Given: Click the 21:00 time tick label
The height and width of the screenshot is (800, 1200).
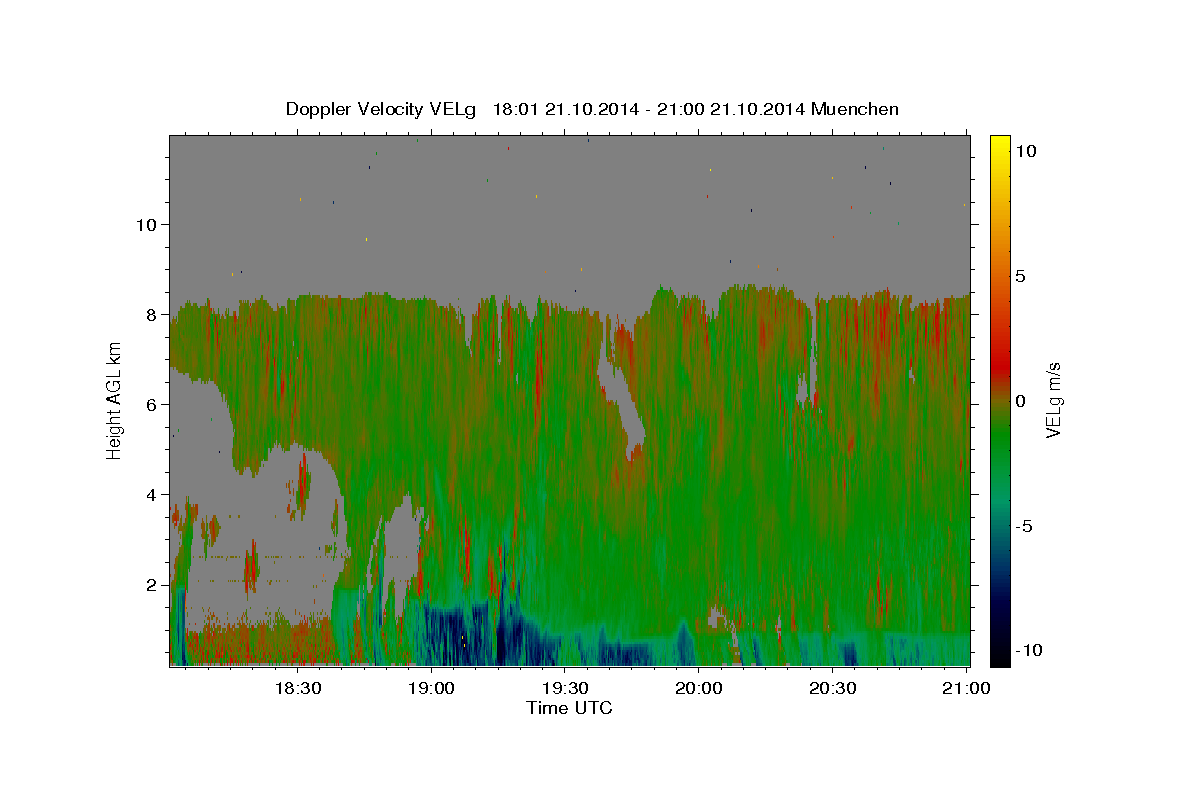Looking at the screenshot, I should pos(967,689).
